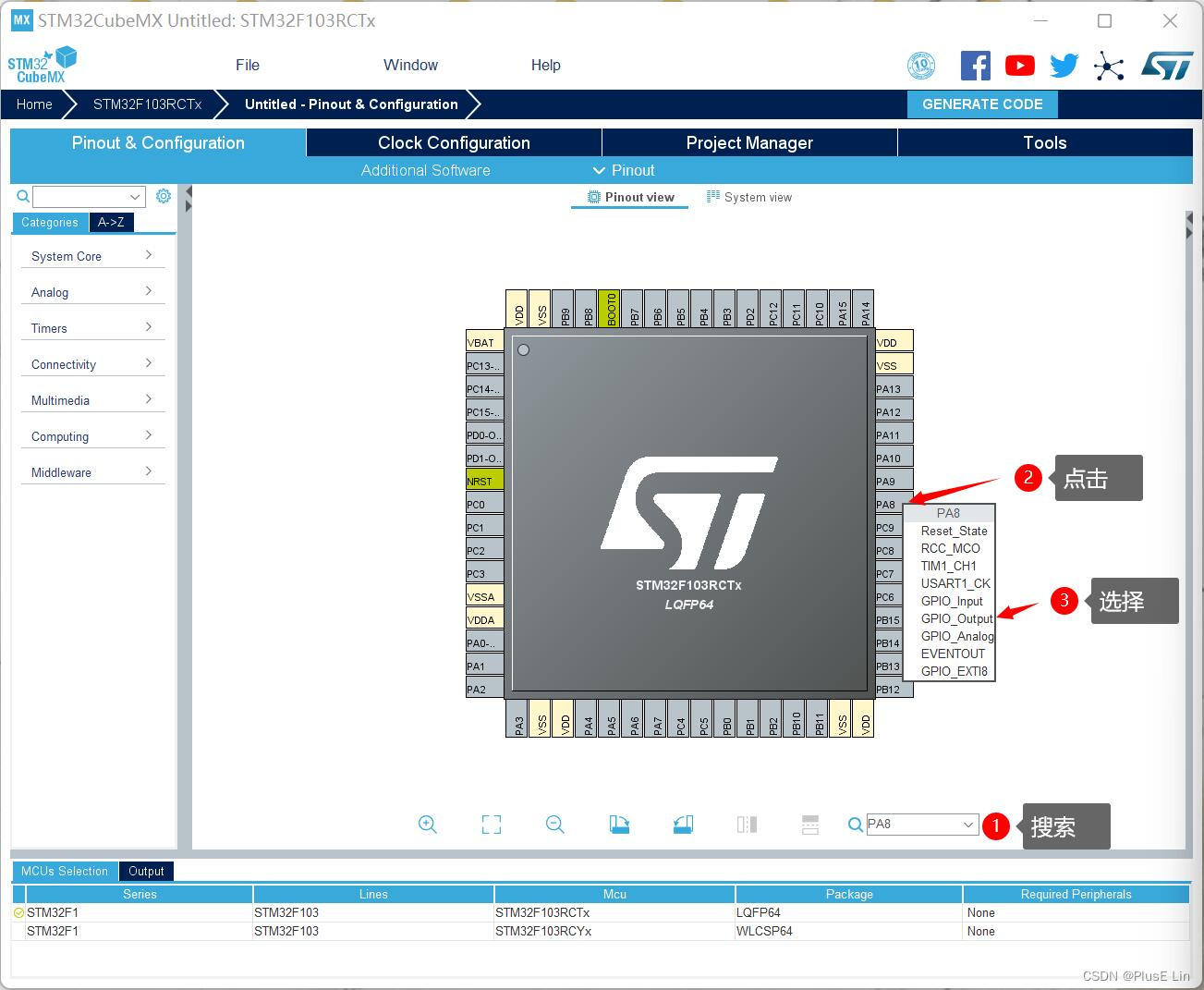Choose TIM1_CH1 from PA8 menu
The width and height of the screenshot is (1204, 990).
tap(948, 566)
